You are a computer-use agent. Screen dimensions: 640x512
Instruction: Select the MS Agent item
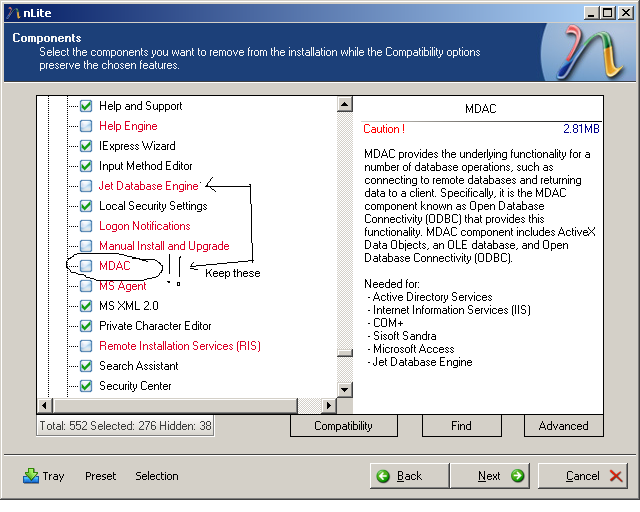coord(122,286)
